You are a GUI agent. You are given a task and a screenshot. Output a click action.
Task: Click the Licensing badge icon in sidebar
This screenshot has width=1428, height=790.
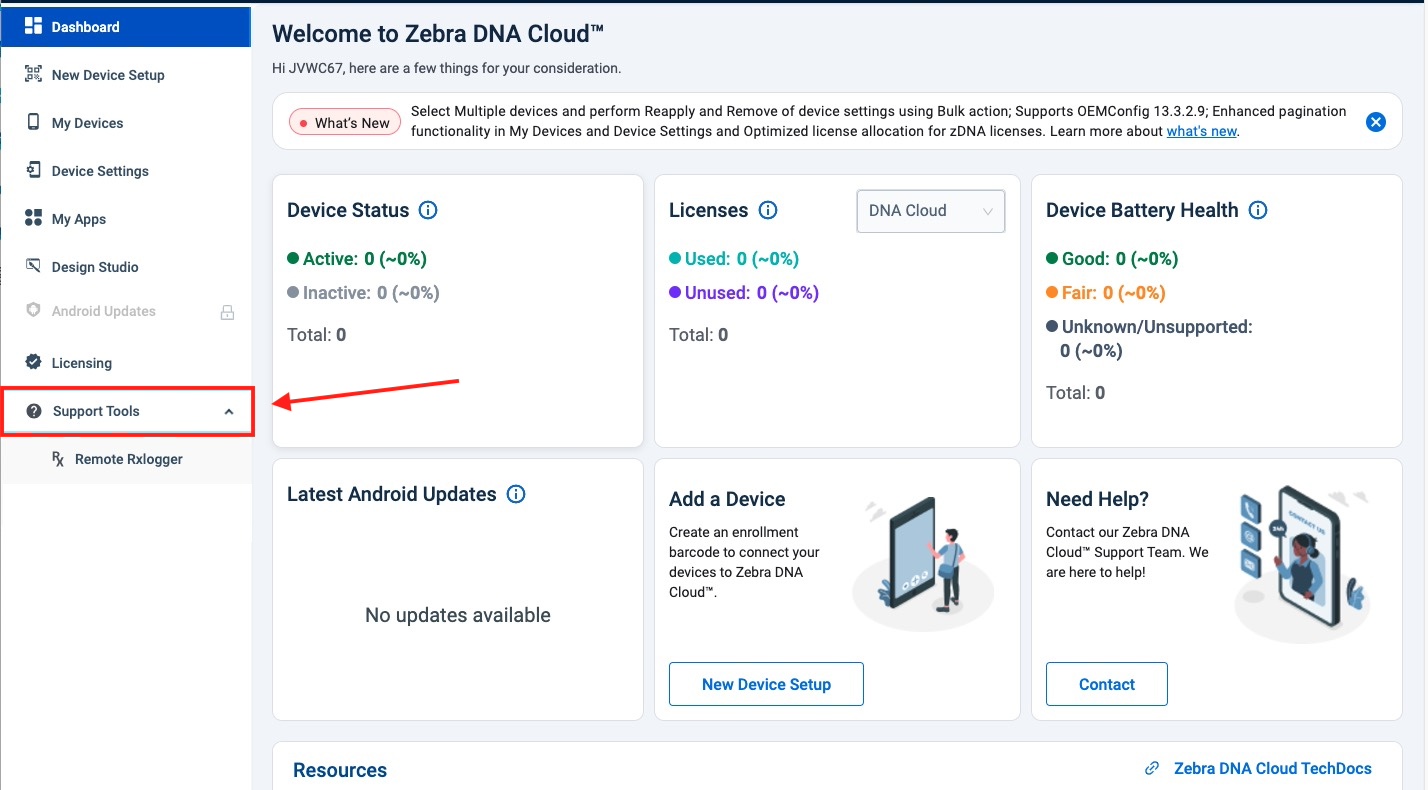(34, 363)
